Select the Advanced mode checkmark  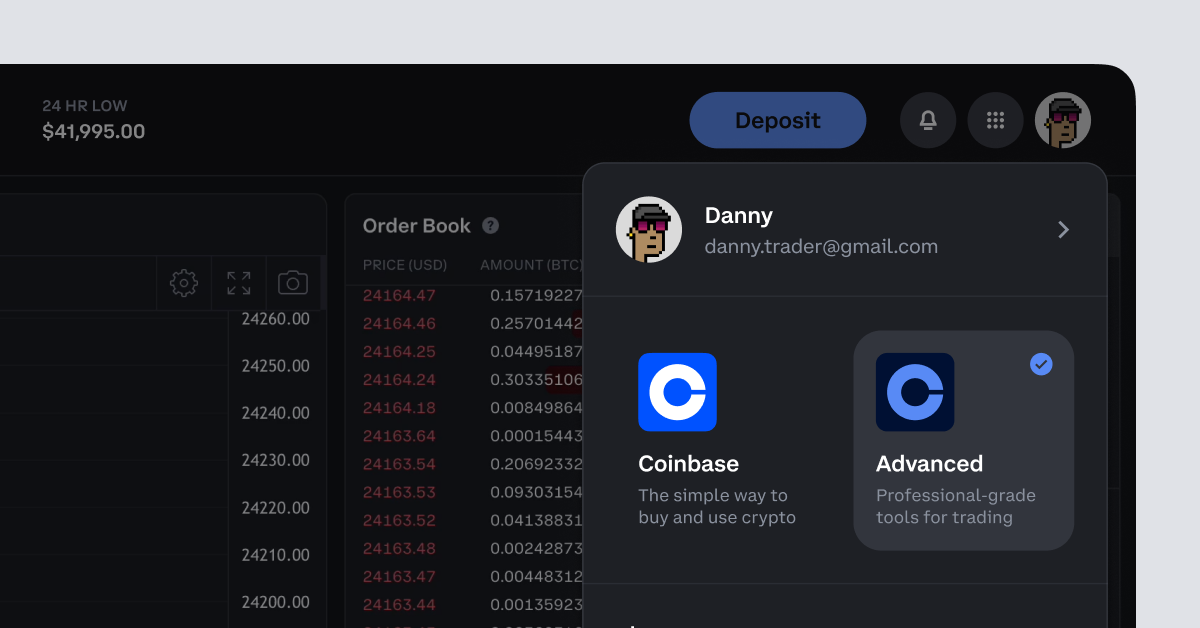1041,365
